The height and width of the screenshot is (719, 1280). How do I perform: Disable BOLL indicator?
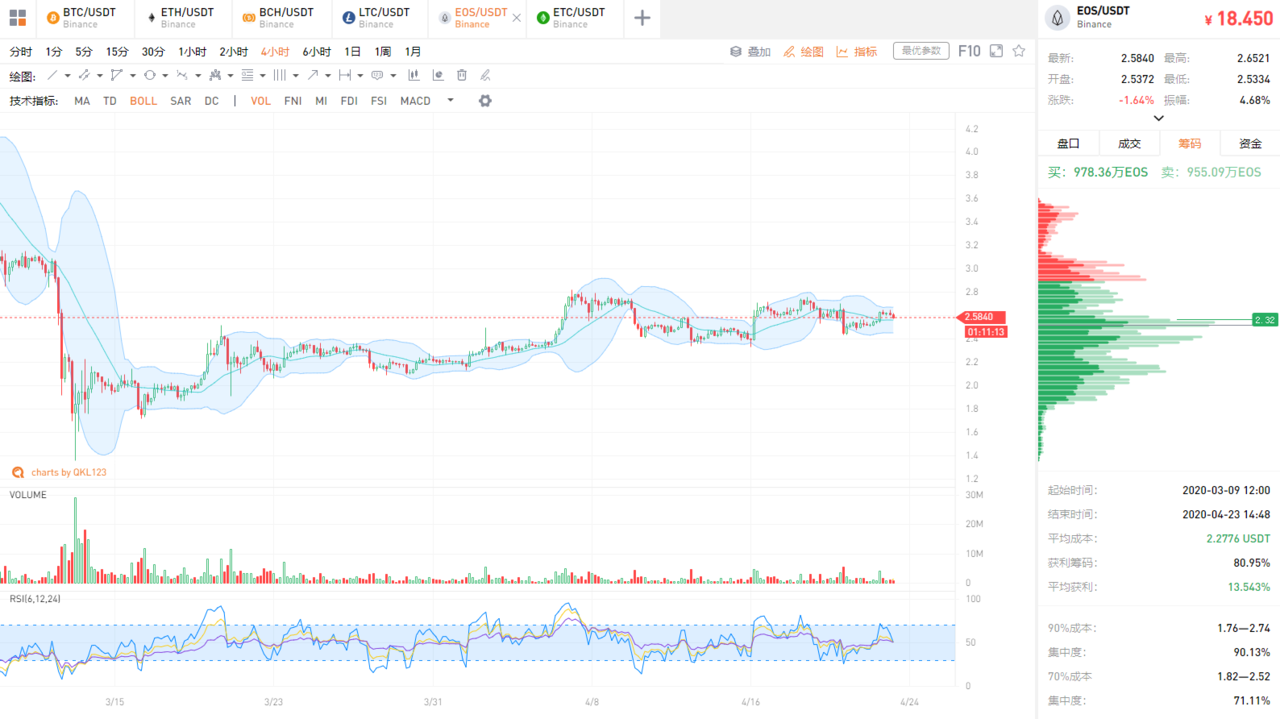pos(143,101)
